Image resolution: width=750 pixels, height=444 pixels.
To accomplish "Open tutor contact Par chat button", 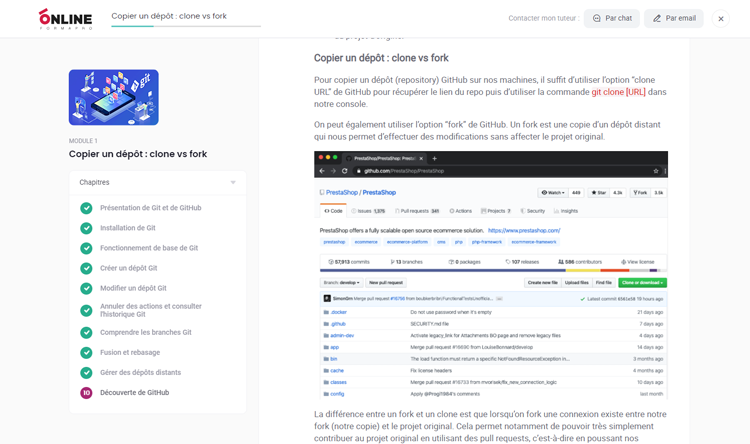I will [x=612, y=18].
